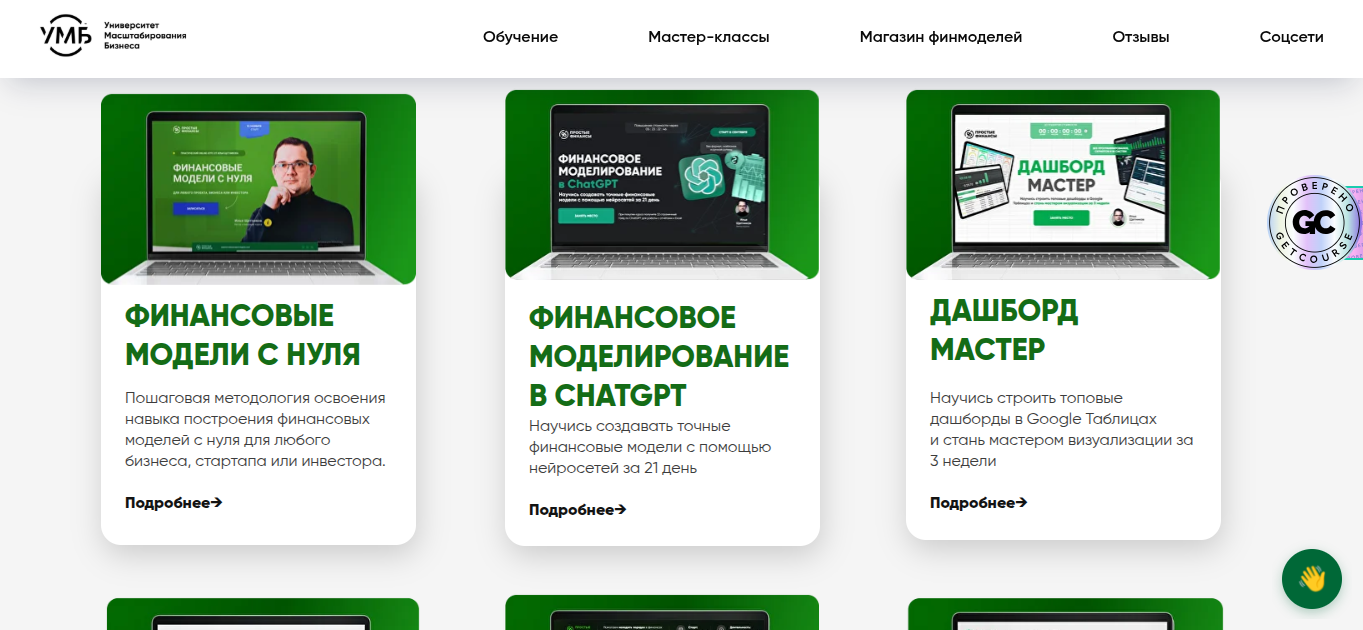Click the ФИНАНСОВОЕ МОДЕЛИРОВАНИЕ В CHATGPT heading
This screenshot has width=1363, height=630.
click(659, 356)
